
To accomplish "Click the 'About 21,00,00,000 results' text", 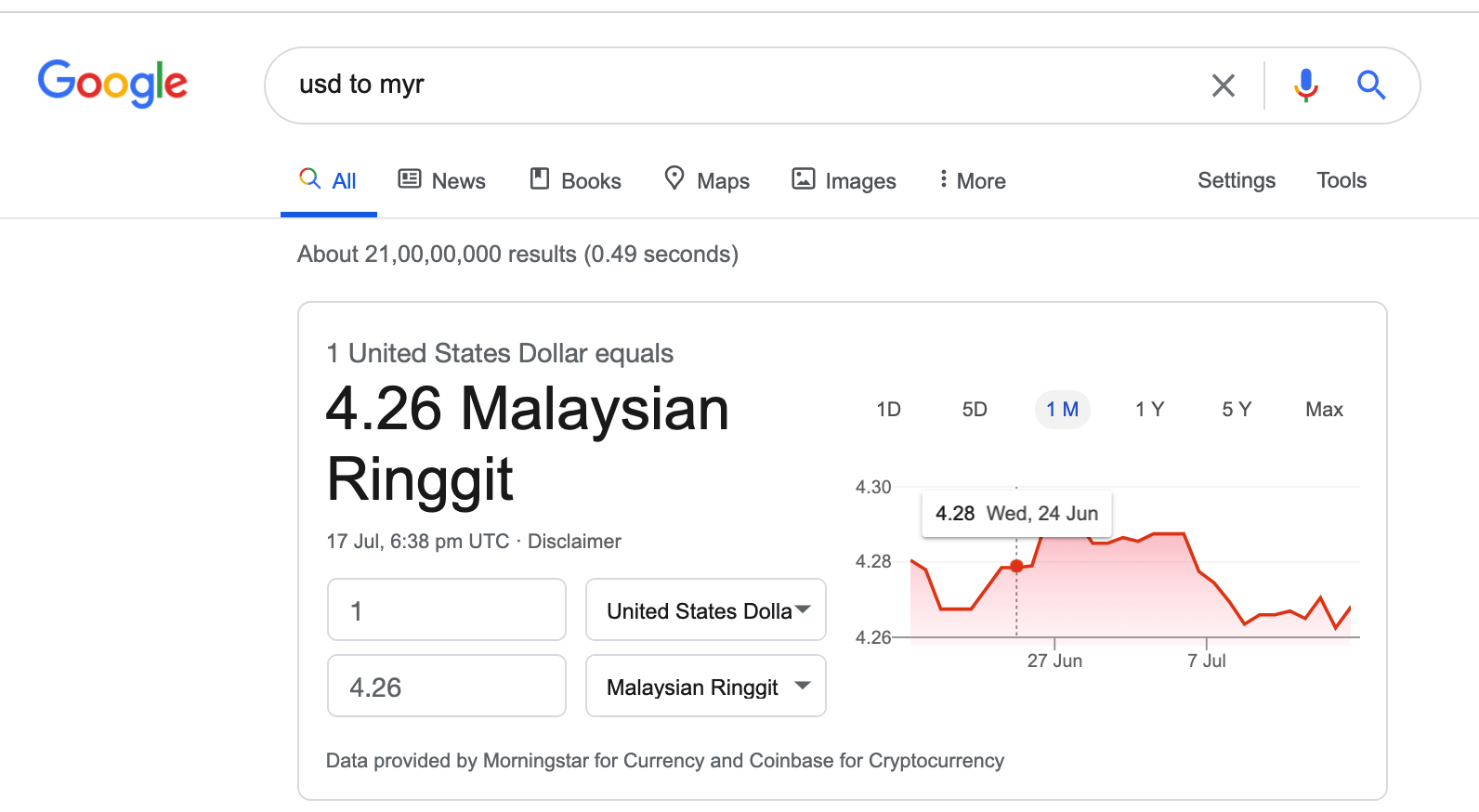I will (517, 255).
